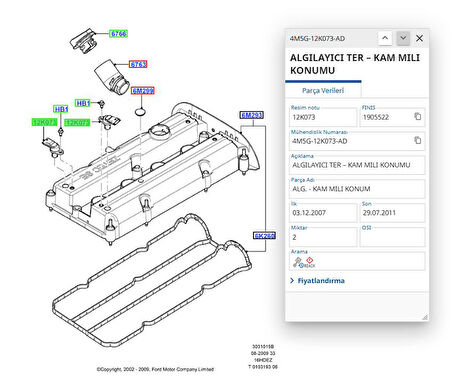
Task: Select the 6K260 gasket callout label
Action: [264, 236]
